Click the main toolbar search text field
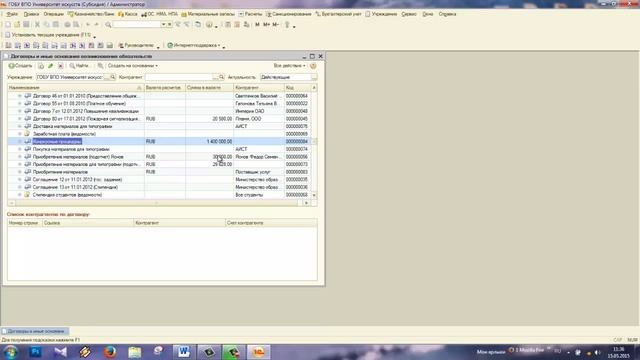 (137, 24)
